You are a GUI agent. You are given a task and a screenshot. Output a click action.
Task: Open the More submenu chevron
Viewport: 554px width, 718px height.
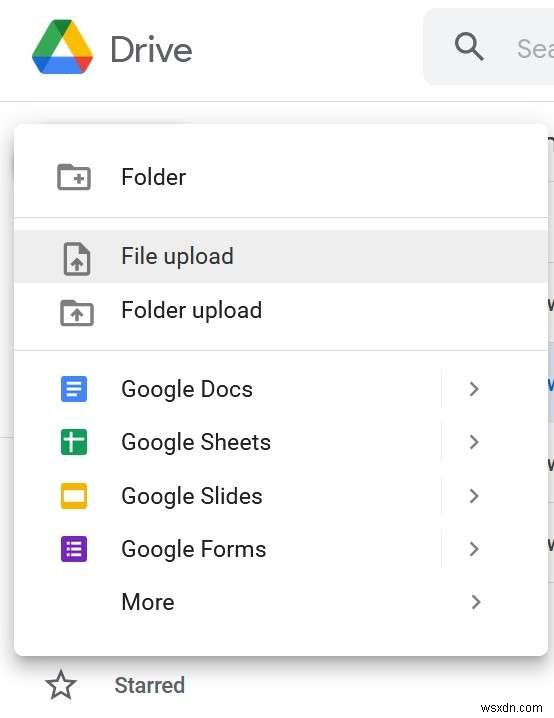[476, 602]
